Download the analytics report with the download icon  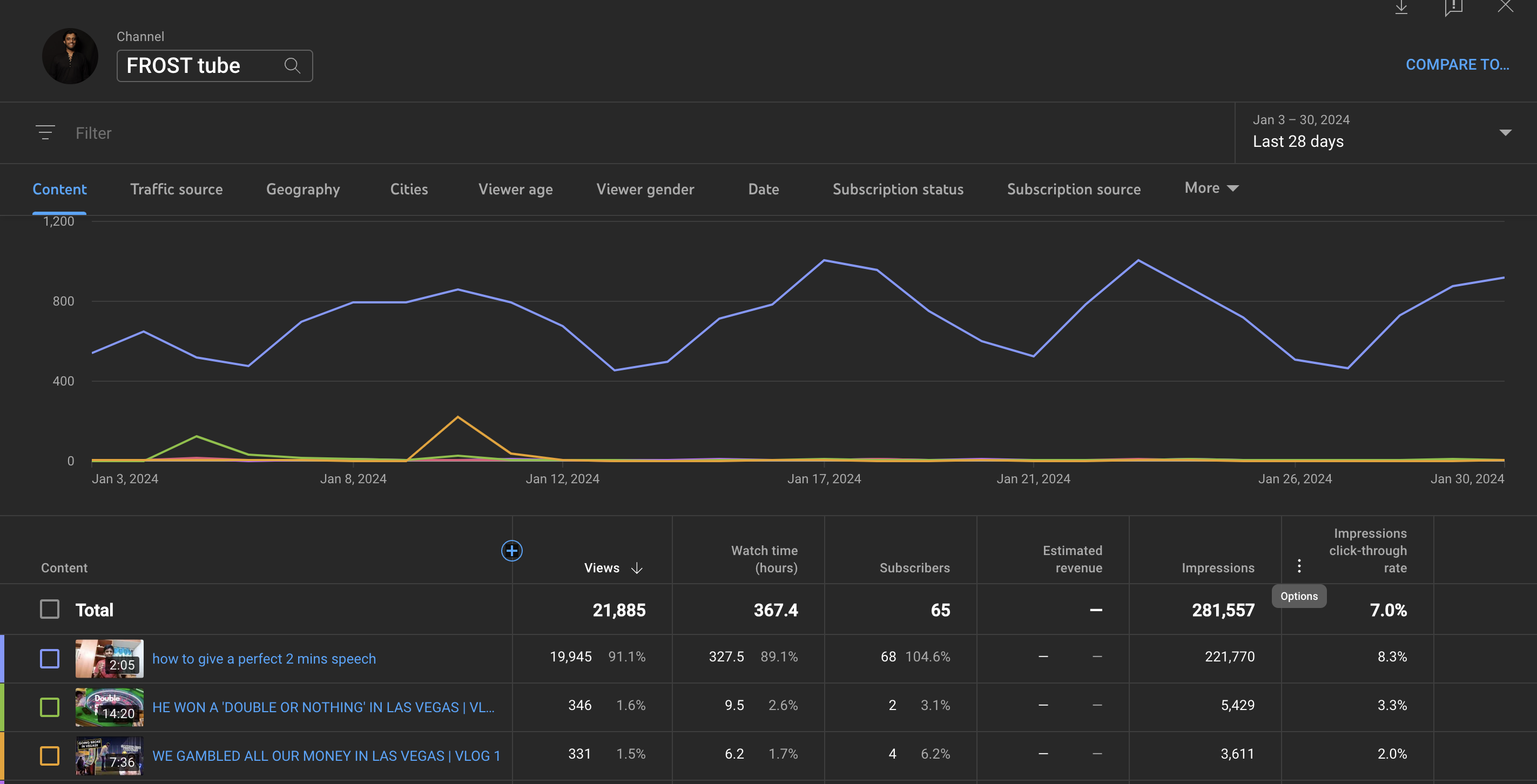pyautogui.click(x=1401, y=7)
